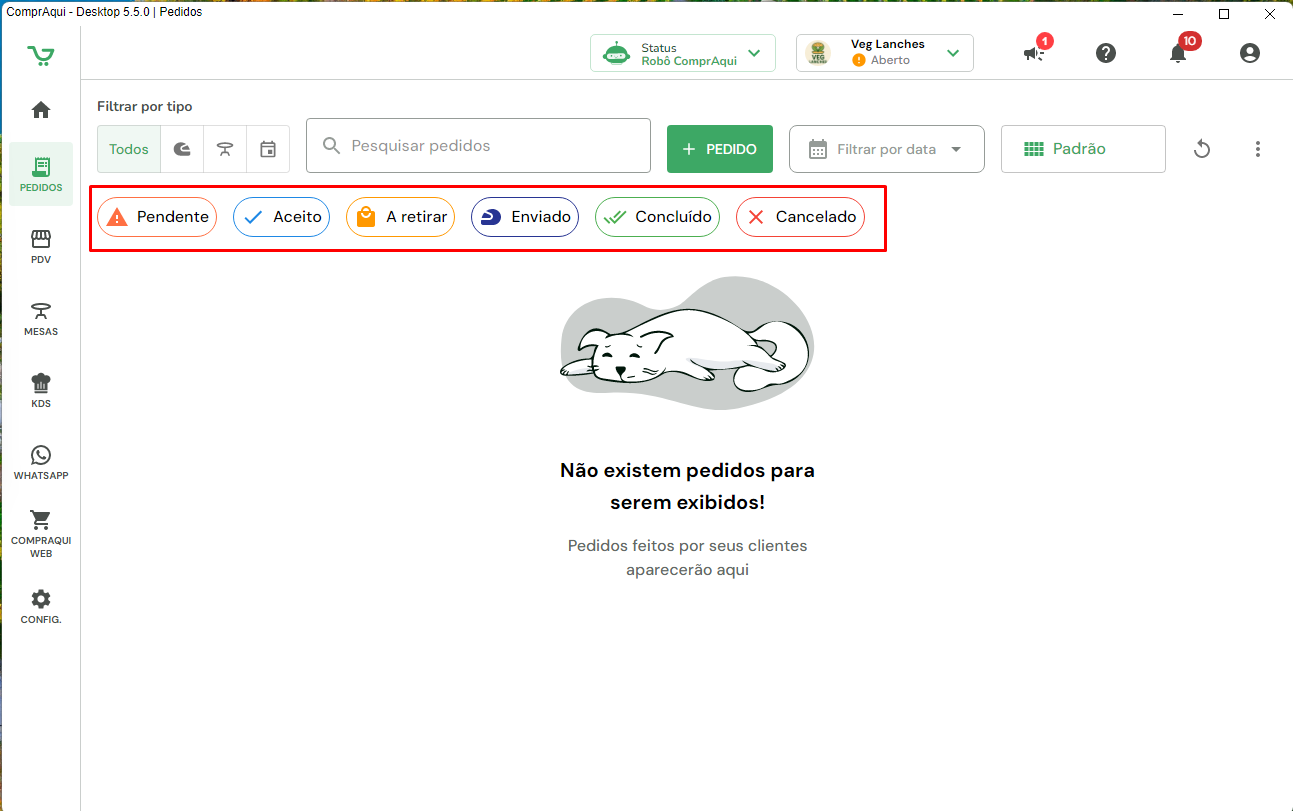Open the Mesas tables section
This screenshot has height=811, width=1293.
[41, 319]
